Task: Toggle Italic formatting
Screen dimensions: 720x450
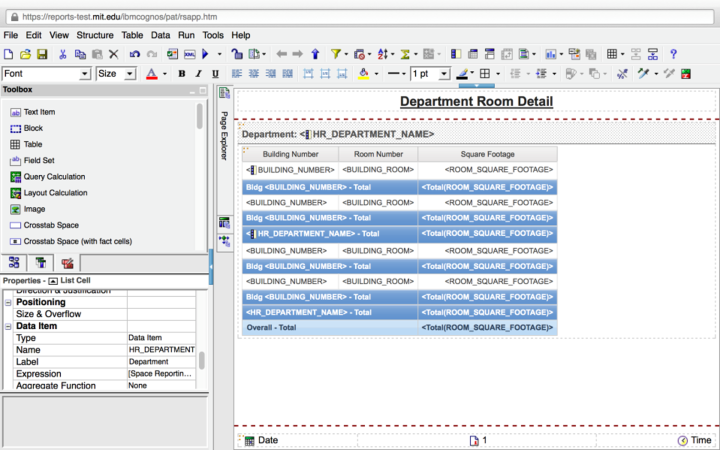Action: tap(199, 74)
